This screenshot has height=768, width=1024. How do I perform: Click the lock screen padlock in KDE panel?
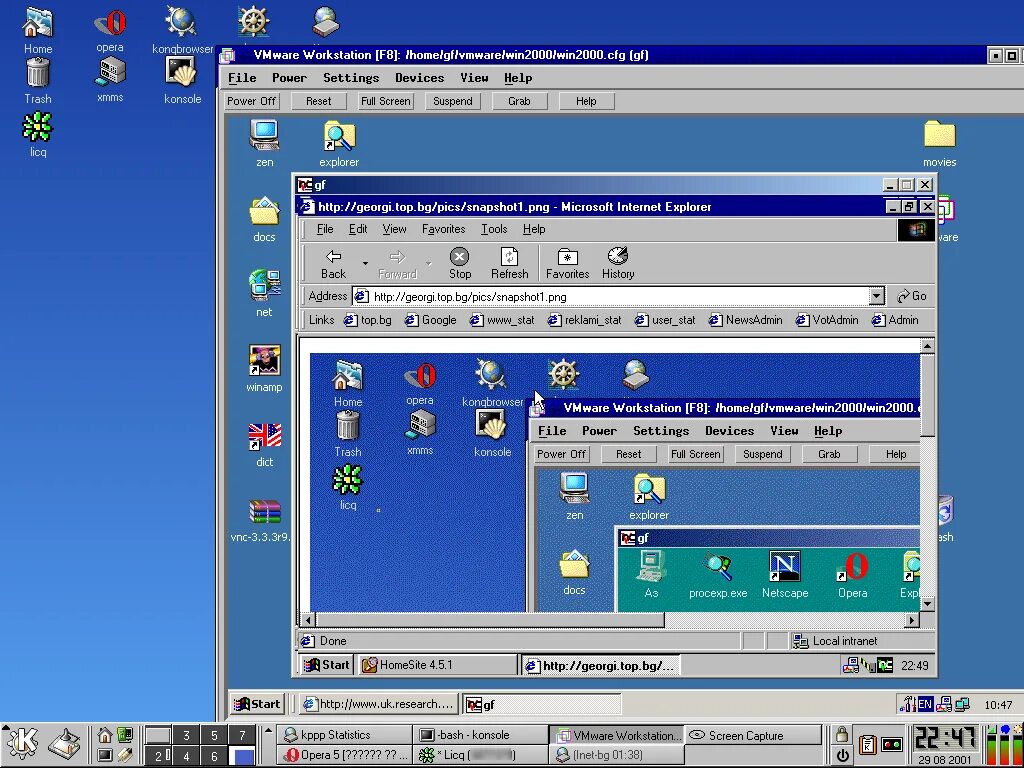pos(842,735)
